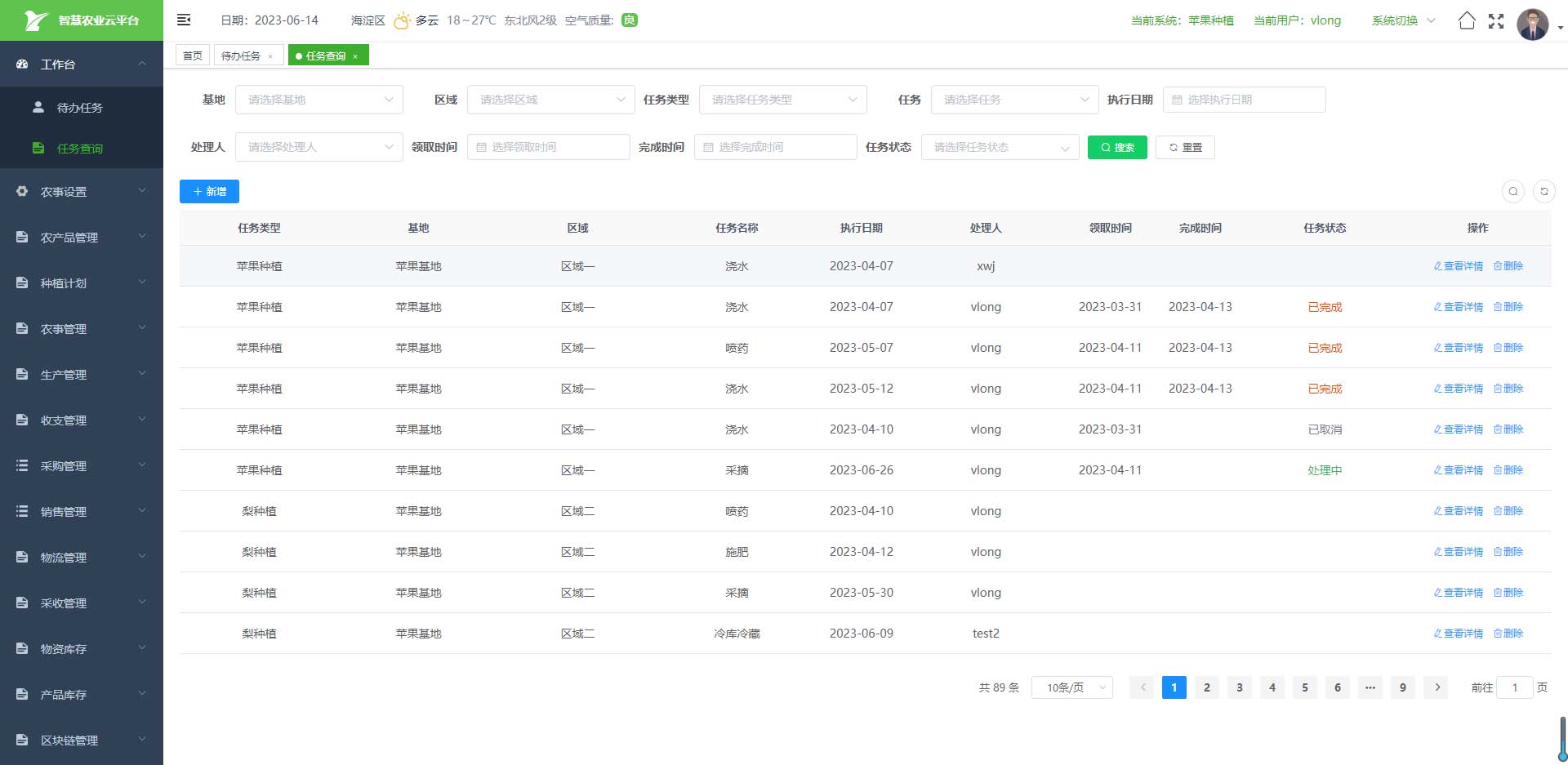
Task: Close the 任务查询 tab
Action: 355,56
